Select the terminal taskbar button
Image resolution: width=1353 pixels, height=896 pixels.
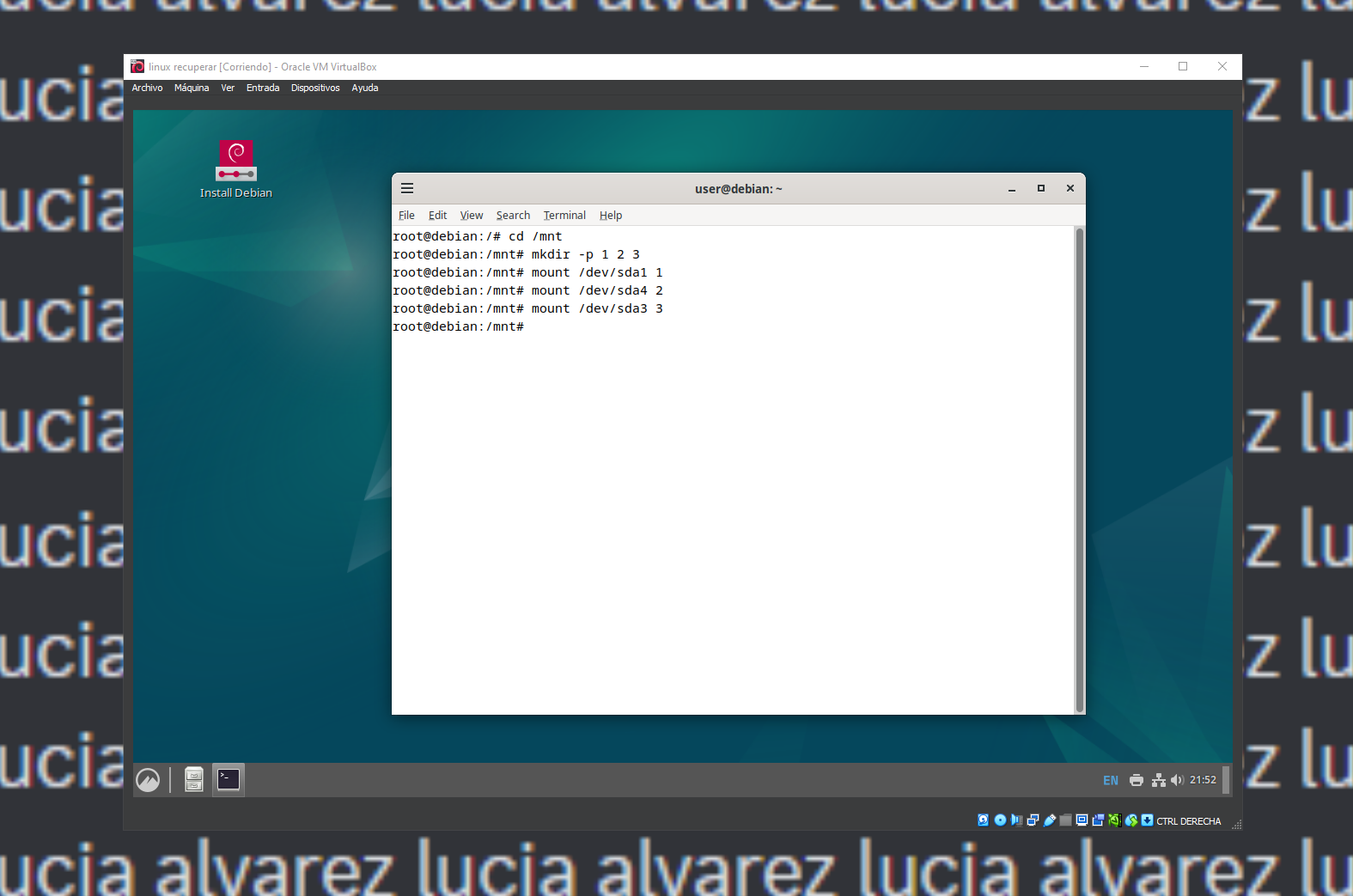pyautogui.click(x=229, y=779)
